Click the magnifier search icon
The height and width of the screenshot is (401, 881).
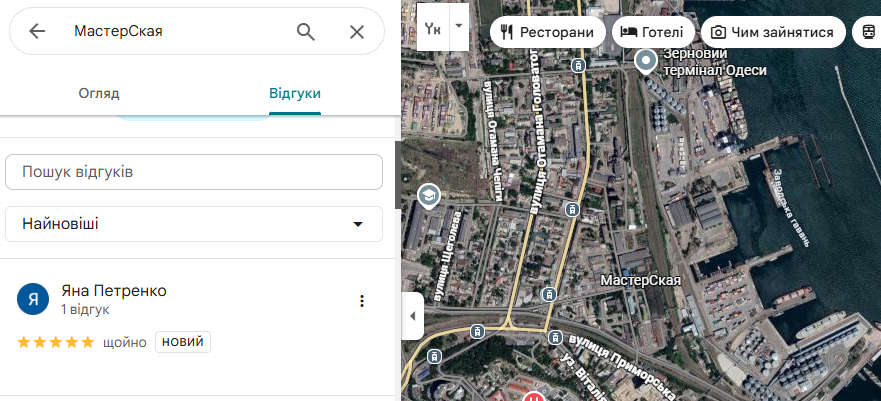click(306, 32)
